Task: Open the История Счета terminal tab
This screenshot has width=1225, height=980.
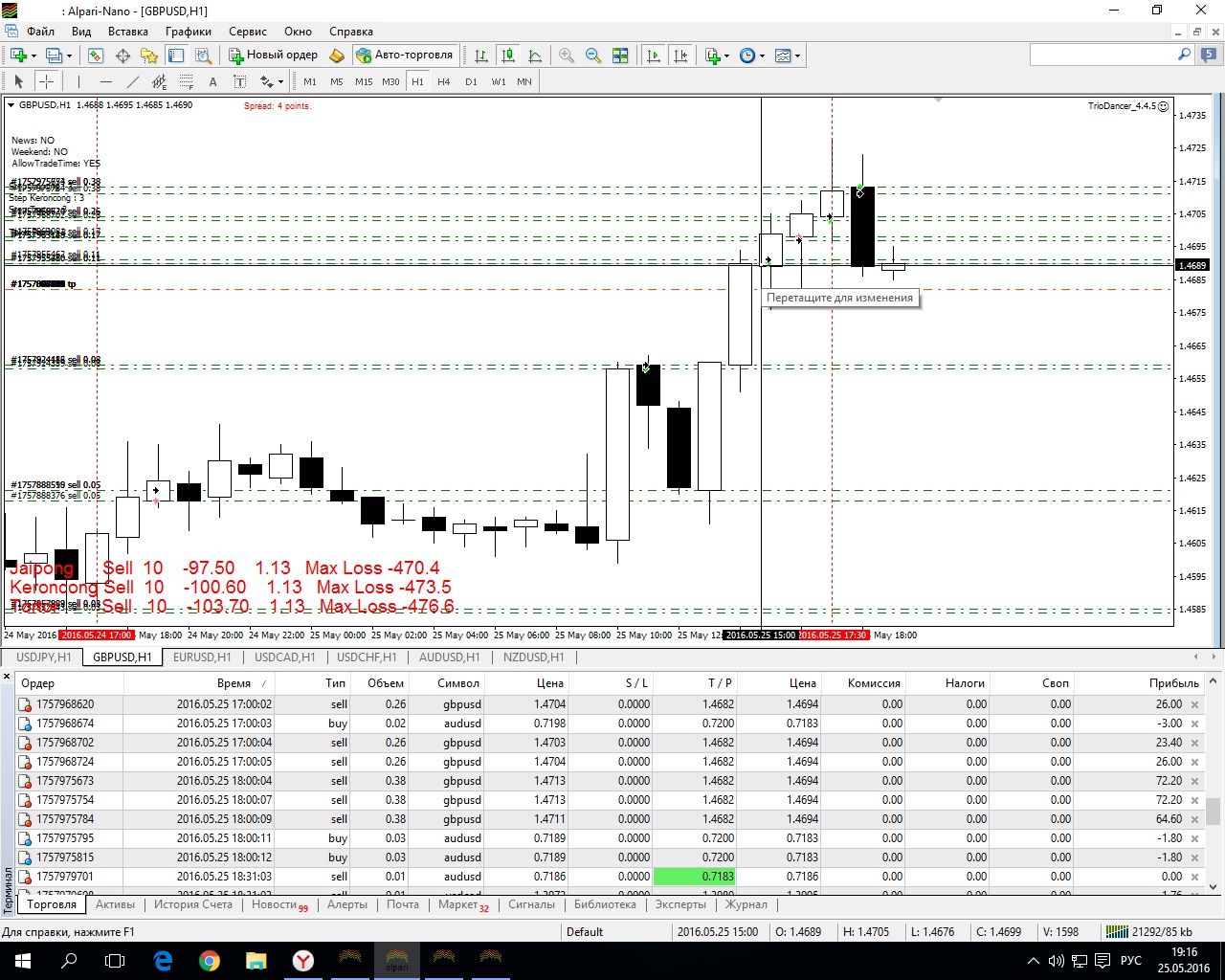Action: (193, 904)
